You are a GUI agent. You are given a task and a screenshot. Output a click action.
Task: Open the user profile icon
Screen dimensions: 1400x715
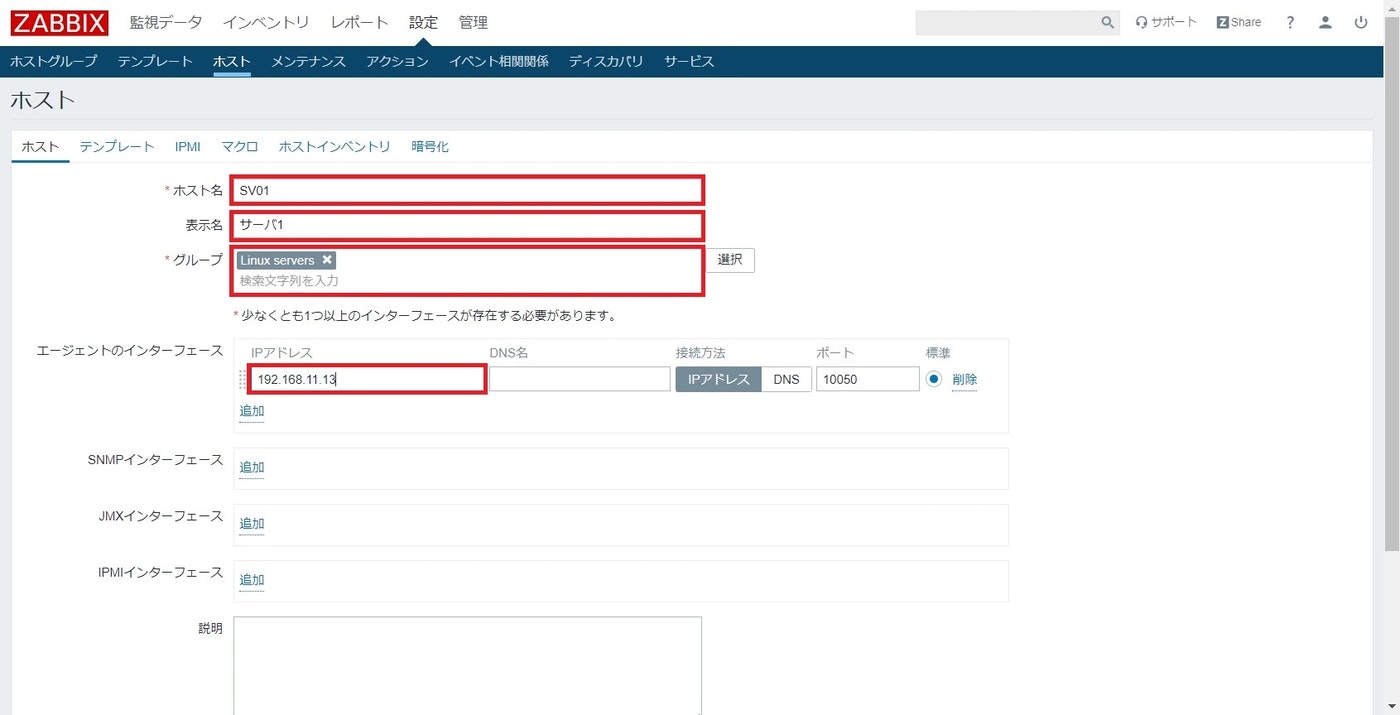1325,21
